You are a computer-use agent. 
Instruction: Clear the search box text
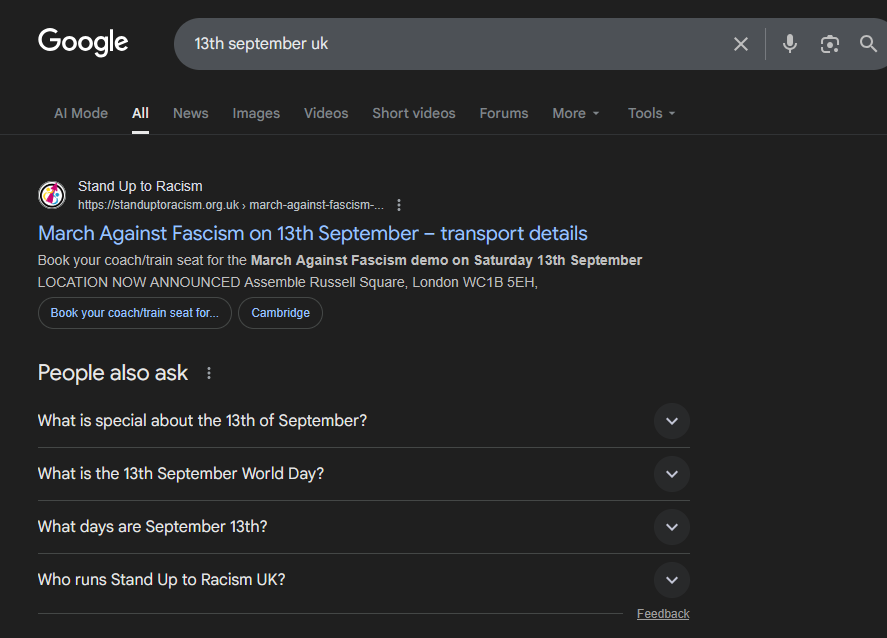click(741, 44)
